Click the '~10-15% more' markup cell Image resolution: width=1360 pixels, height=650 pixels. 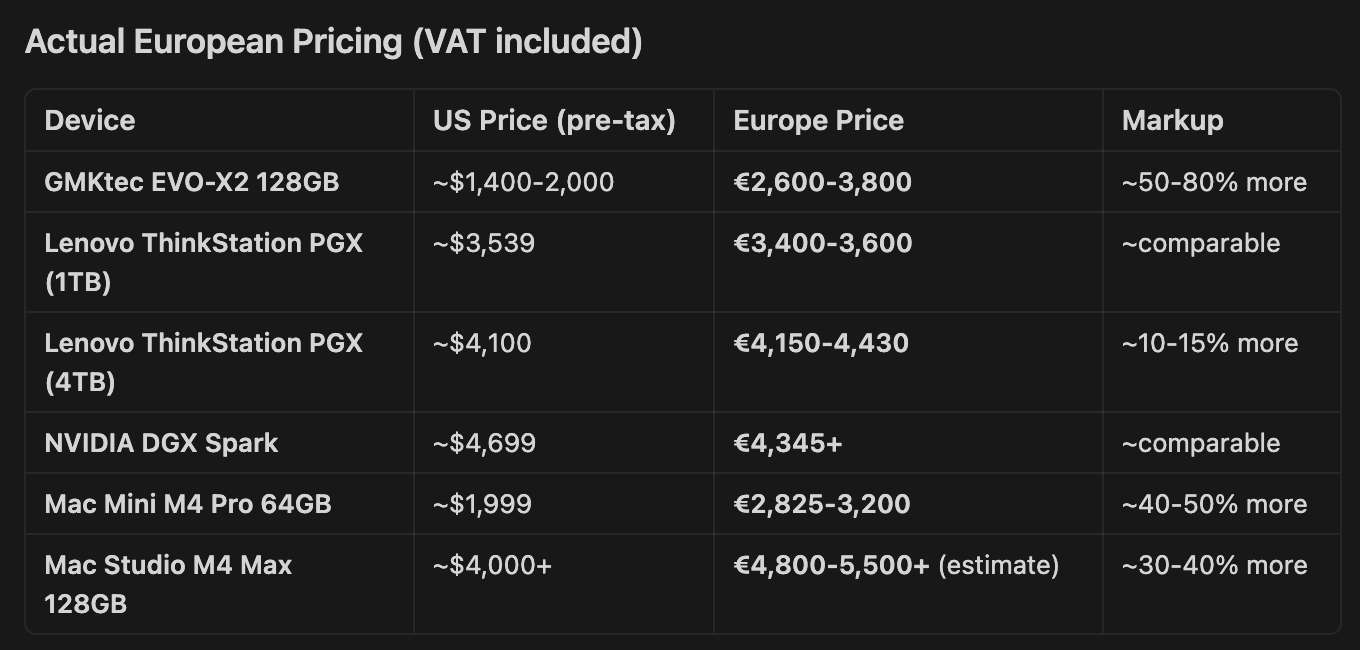[x=1210, y=343]
